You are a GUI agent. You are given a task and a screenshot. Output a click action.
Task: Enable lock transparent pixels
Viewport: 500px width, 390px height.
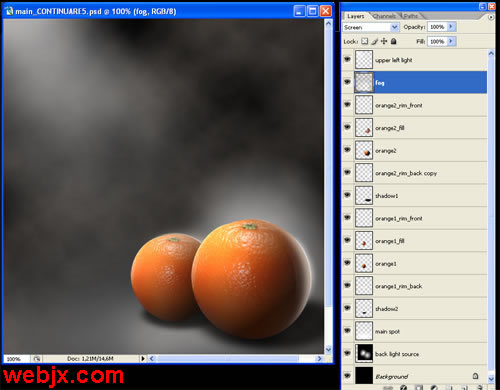pos(365,41)
